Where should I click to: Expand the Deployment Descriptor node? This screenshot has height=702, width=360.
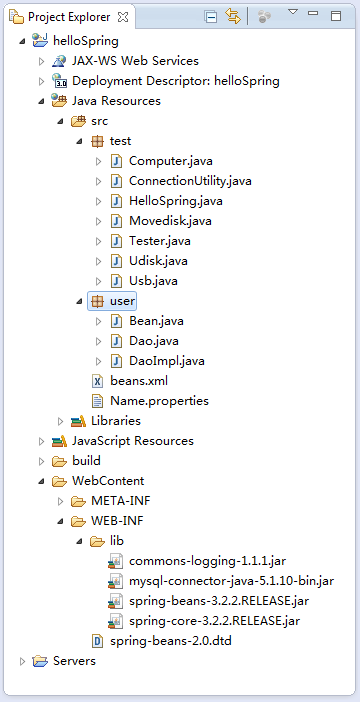(41, 81)
